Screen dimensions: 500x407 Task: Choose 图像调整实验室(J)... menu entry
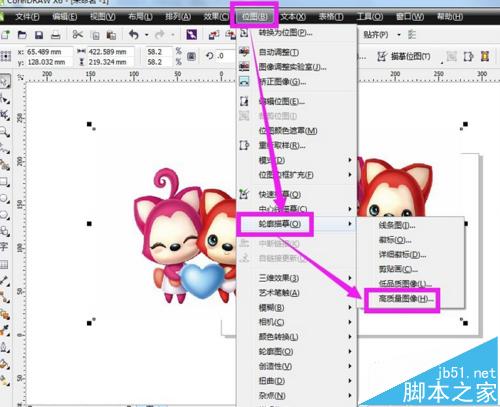[297, 67]
